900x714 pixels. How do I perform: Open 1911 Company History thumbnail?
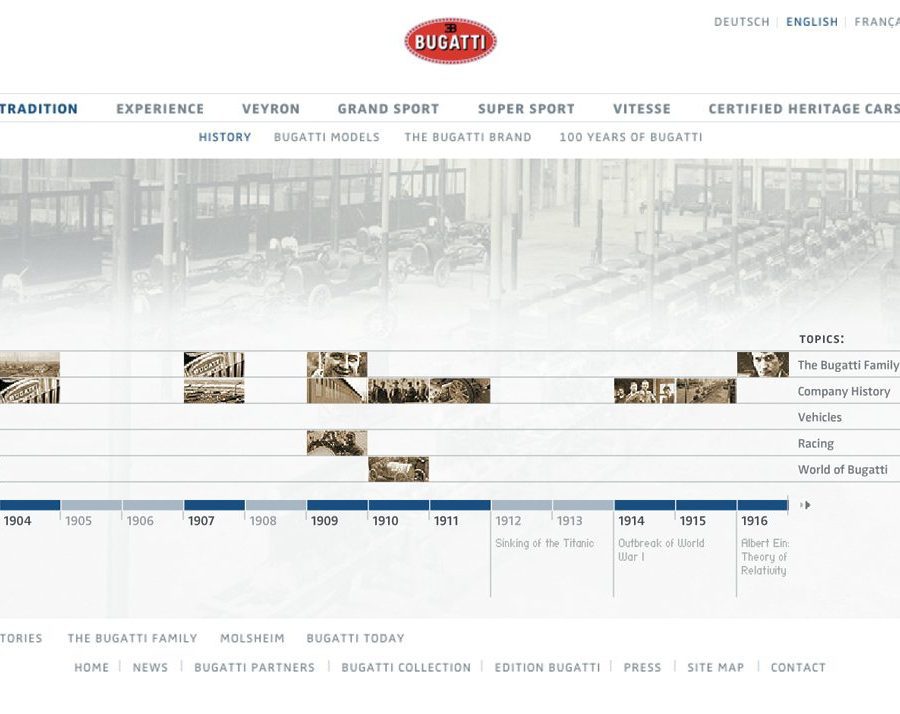click(x=460, y=391)
